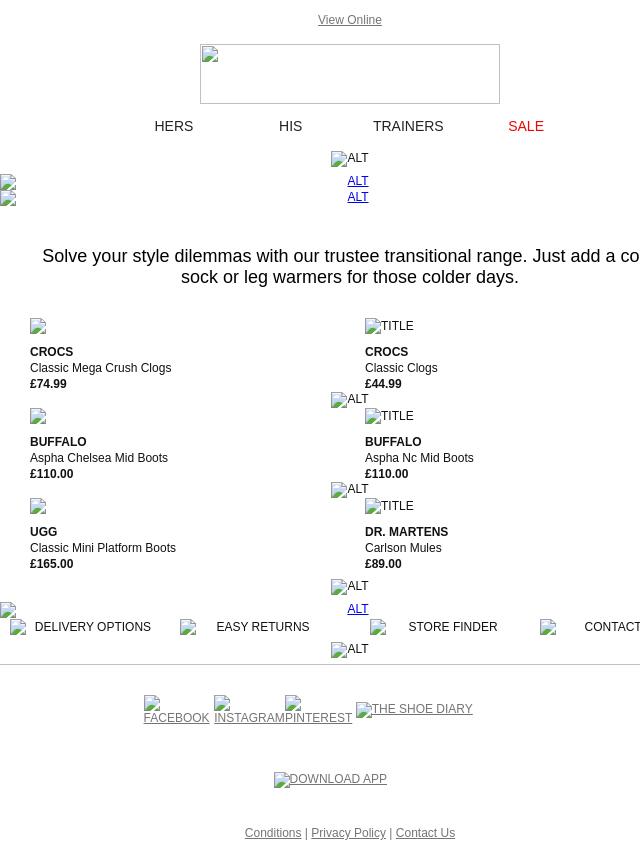Click the Pinterest icon image

(x=293, y=703)
